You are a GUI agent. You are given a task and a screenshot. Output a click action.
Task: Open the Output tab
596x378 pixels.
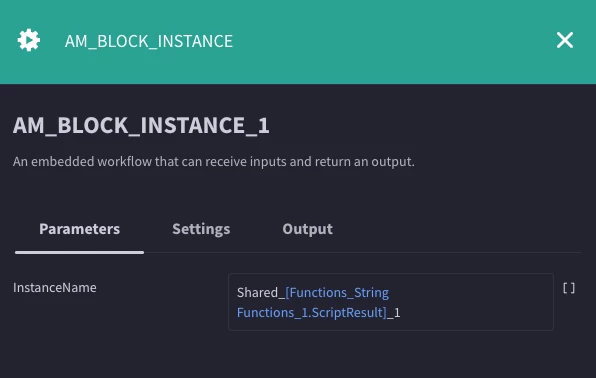307,229
